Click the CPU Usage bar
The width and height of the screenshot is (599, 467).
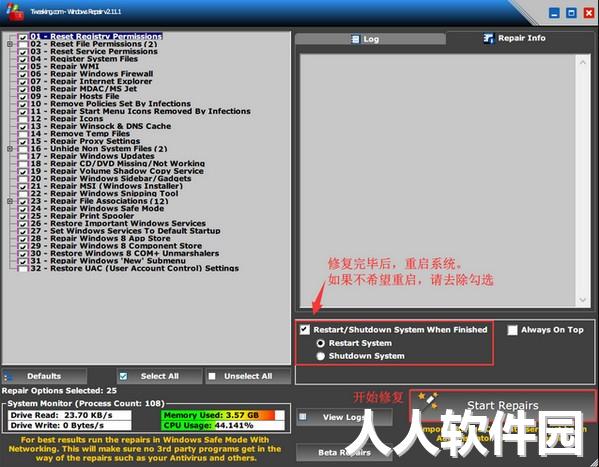223,425
